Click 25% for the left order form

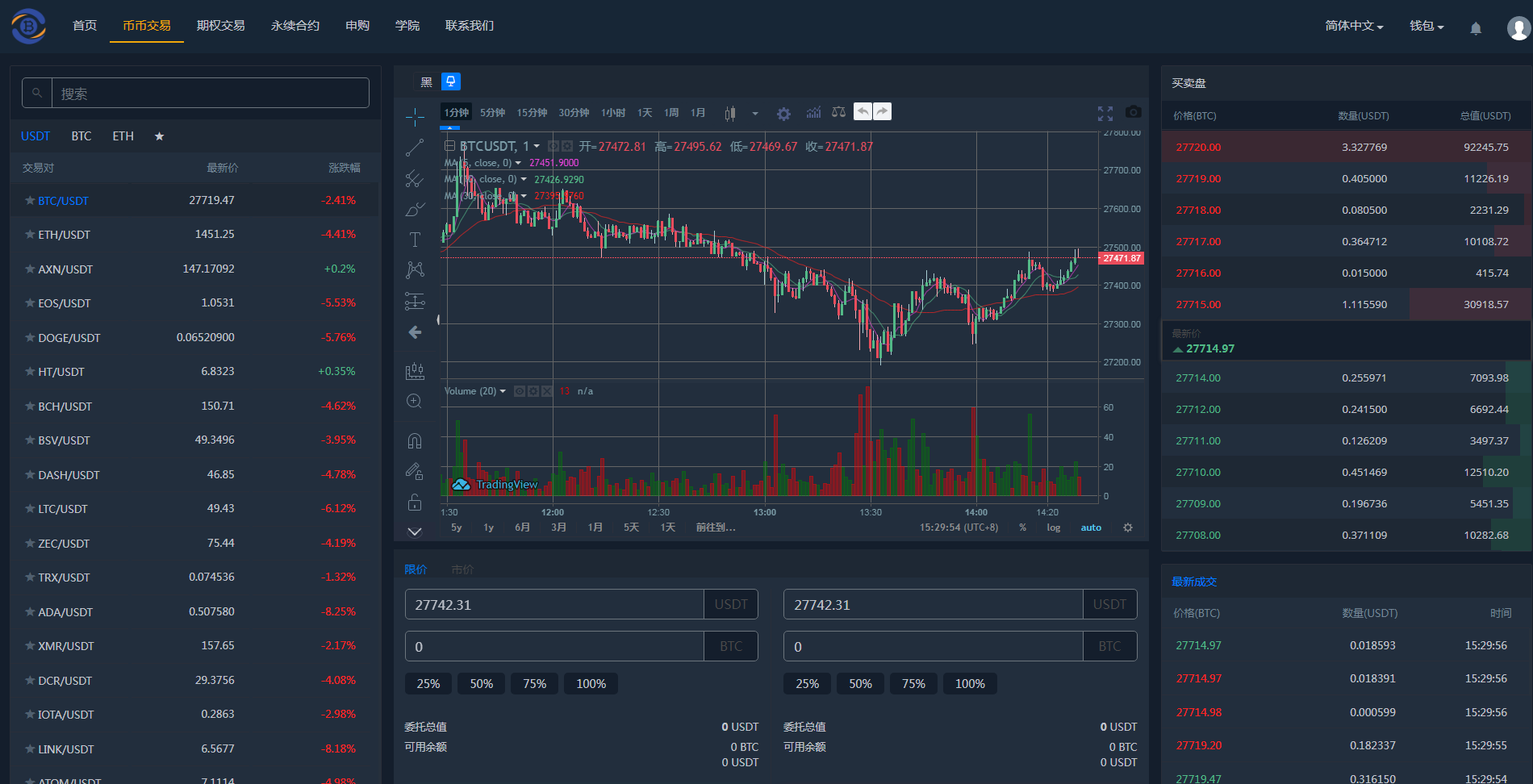(x=428, y=684)
